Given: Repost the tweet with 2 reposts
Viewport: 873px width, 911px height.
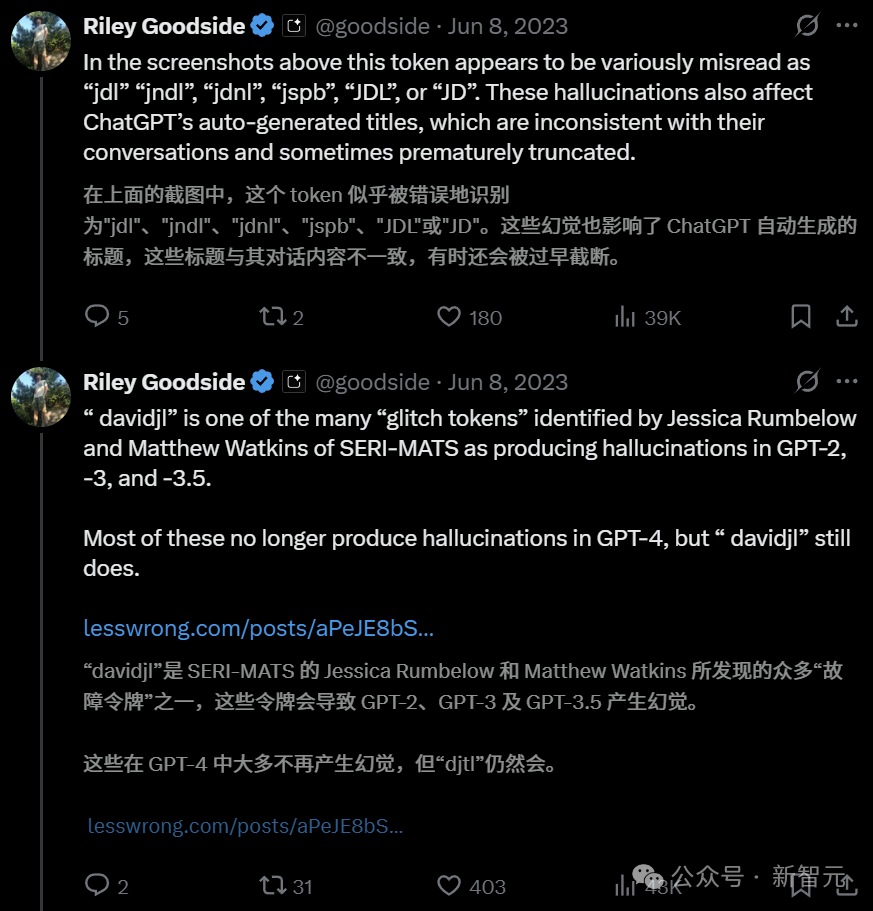Looking at the screenshot, I should 272,317.
